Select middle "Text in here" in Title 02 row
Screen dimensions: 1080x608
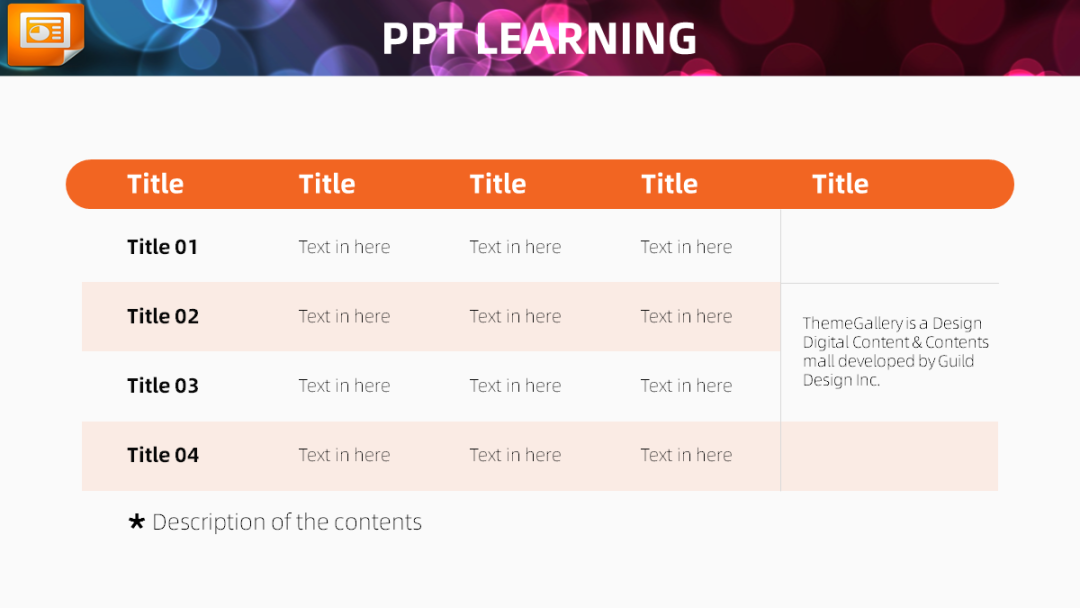pyautogui.click(x=515, y=316)
